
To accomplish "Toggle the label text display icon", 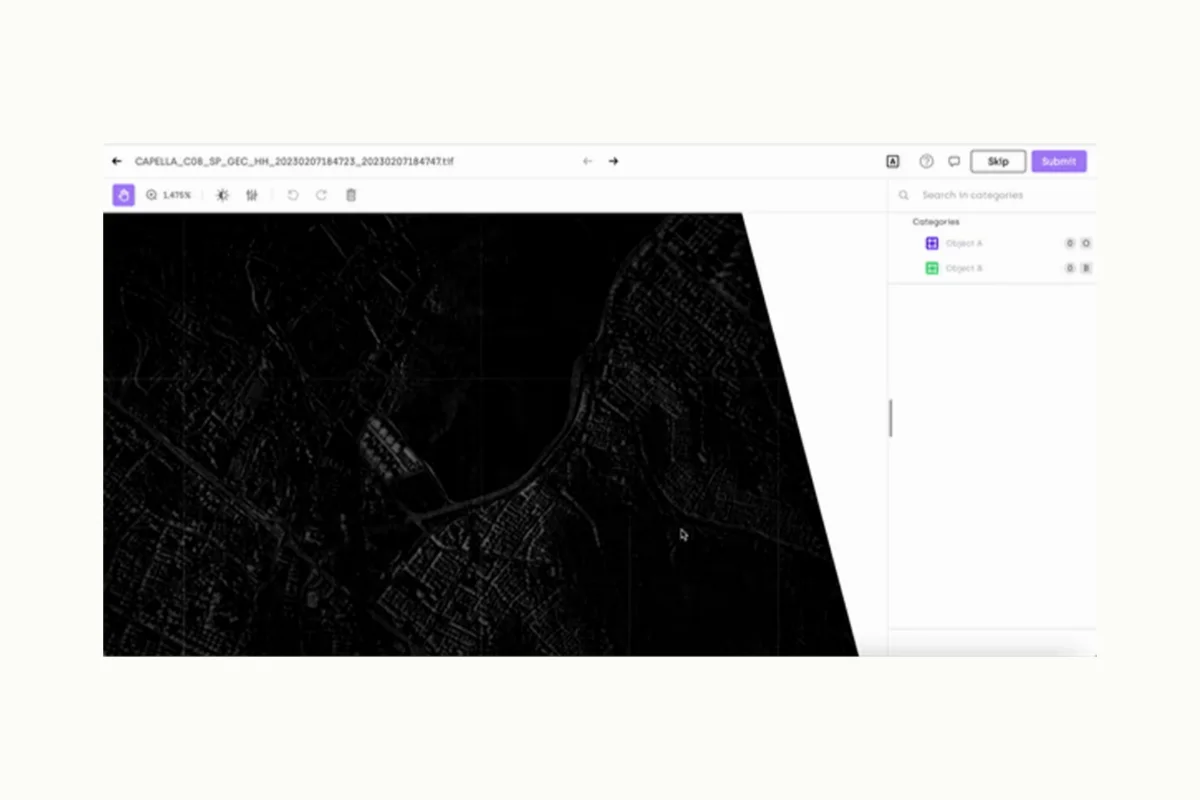I will [x=893, y=161].
